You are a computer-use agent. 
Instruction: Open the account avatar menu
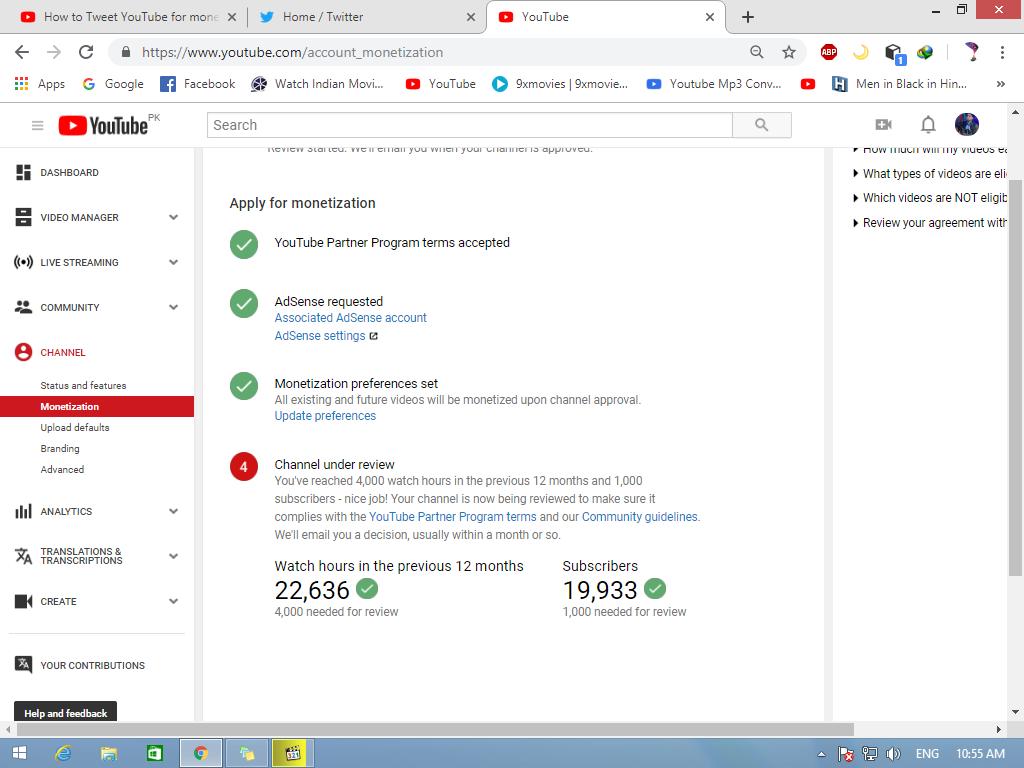(967, 124)
